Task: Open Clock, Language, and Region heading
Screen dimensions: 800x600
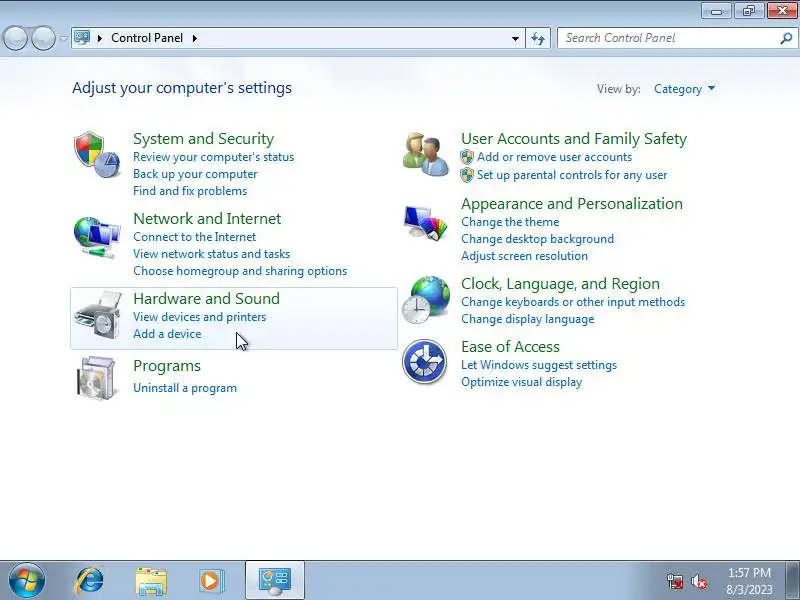Action: pyautogui.click(x=560, y=284)
